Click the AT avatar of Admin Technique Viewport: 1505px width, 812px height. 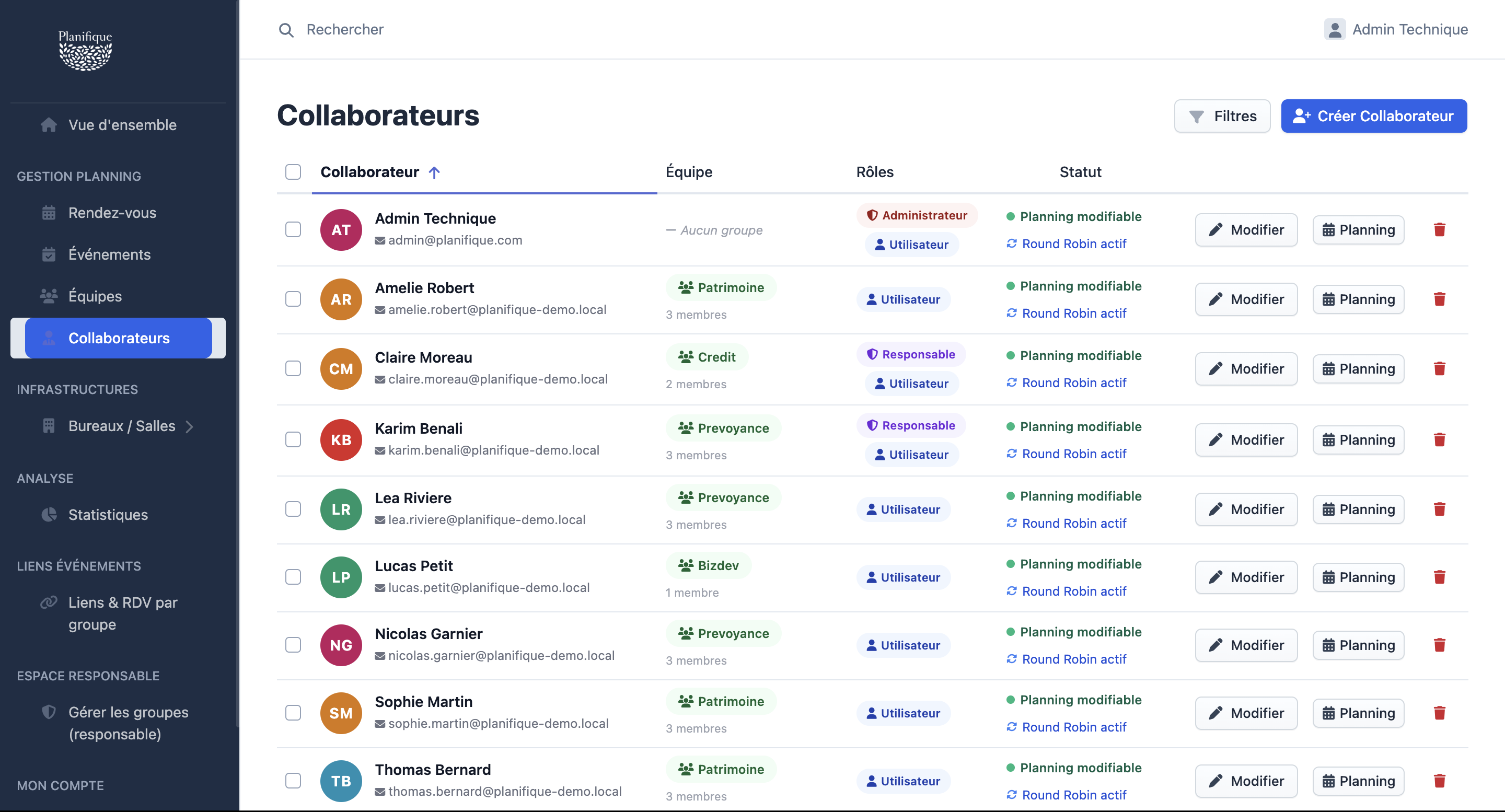pos(341,229)
